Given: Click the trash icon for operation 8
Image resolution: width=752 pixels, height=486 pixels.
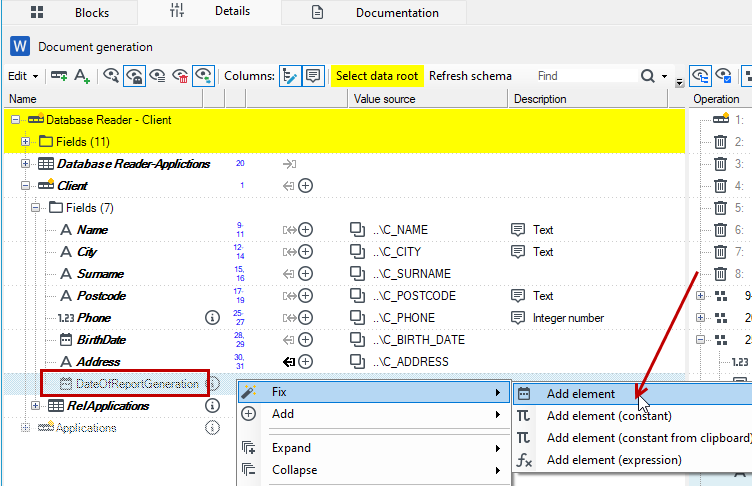Looking at the screenshot, I should click(720, 274).
